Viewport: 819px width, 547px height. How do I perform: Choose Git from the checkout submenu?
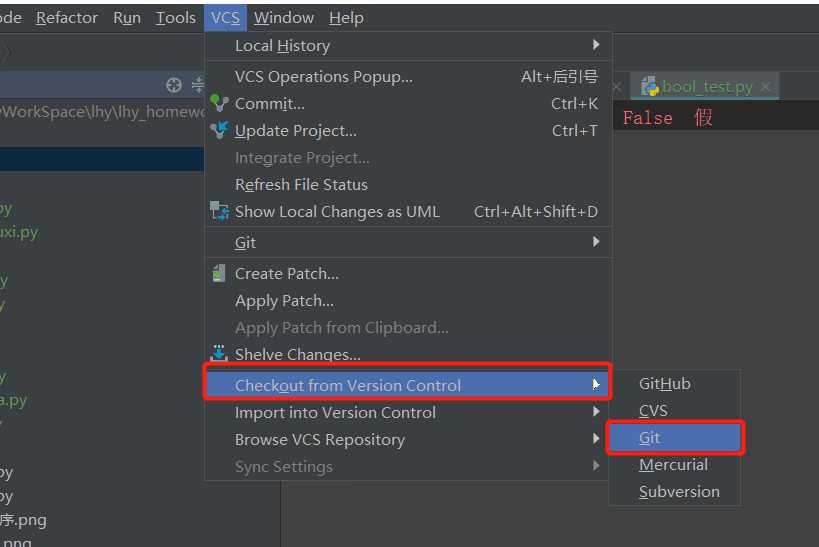click(x=650, y=438)
